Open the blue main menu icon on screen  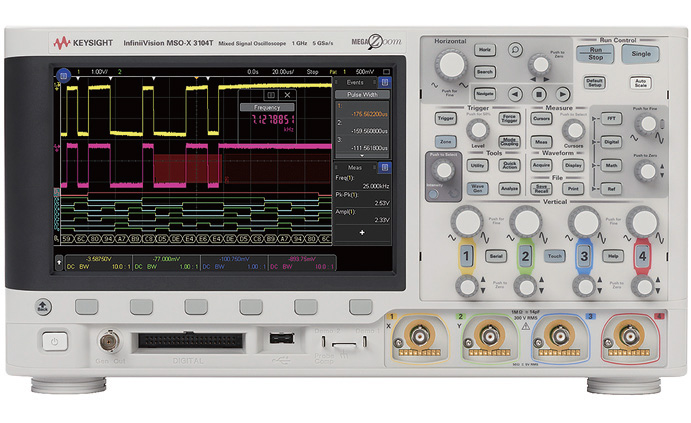(x=63, y=76)
